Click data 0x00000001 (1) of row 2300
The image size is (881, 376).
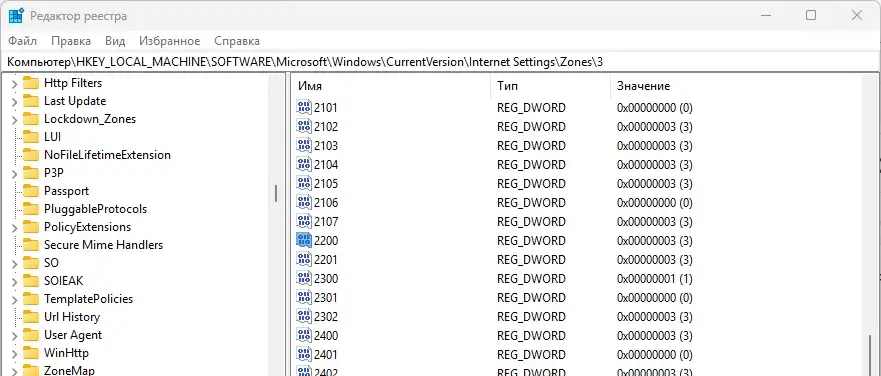655,279
